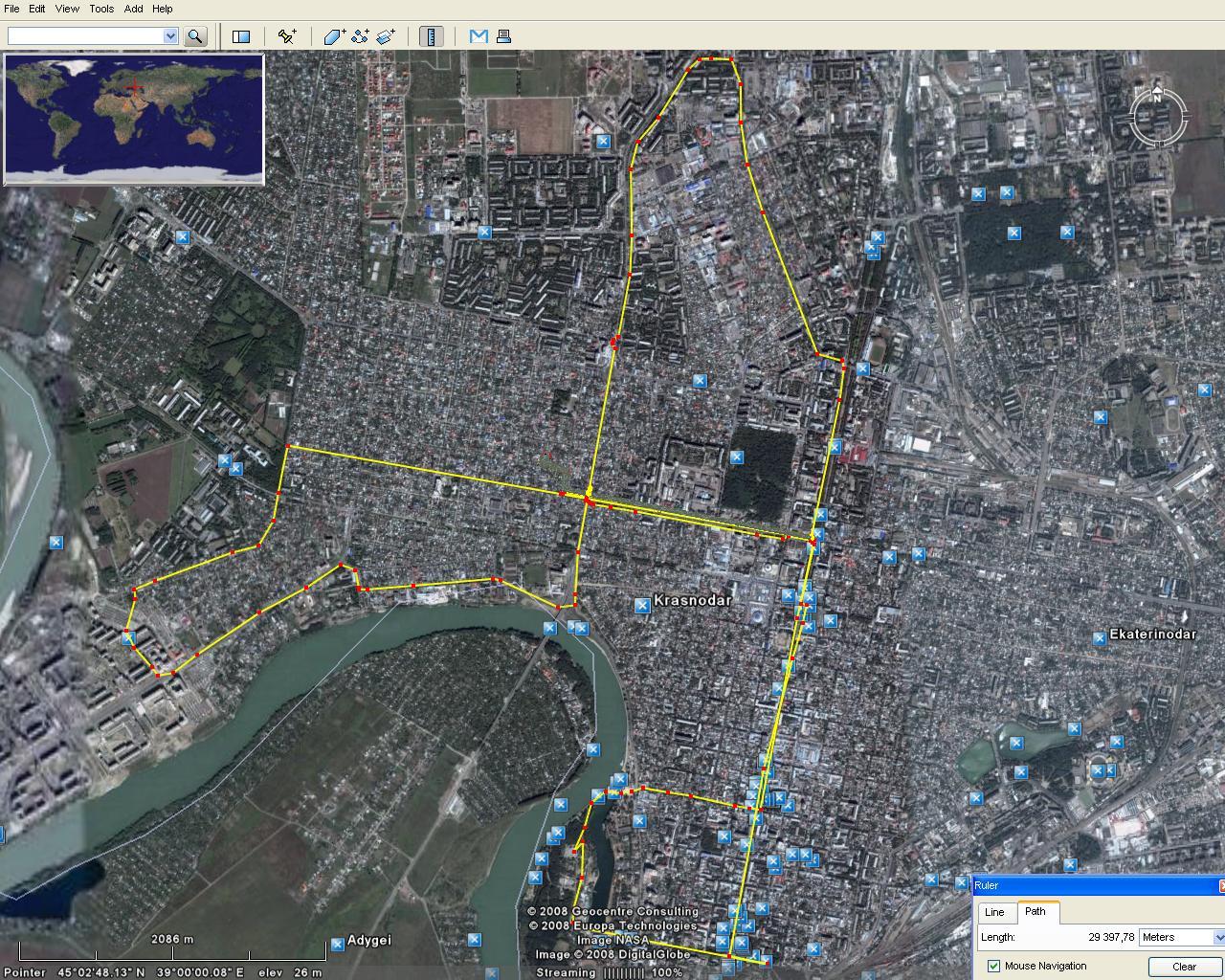The height and width of the screenshot is (980, 1225).
Task: Select the Add Path tool
Action: [x=360, y=36]
